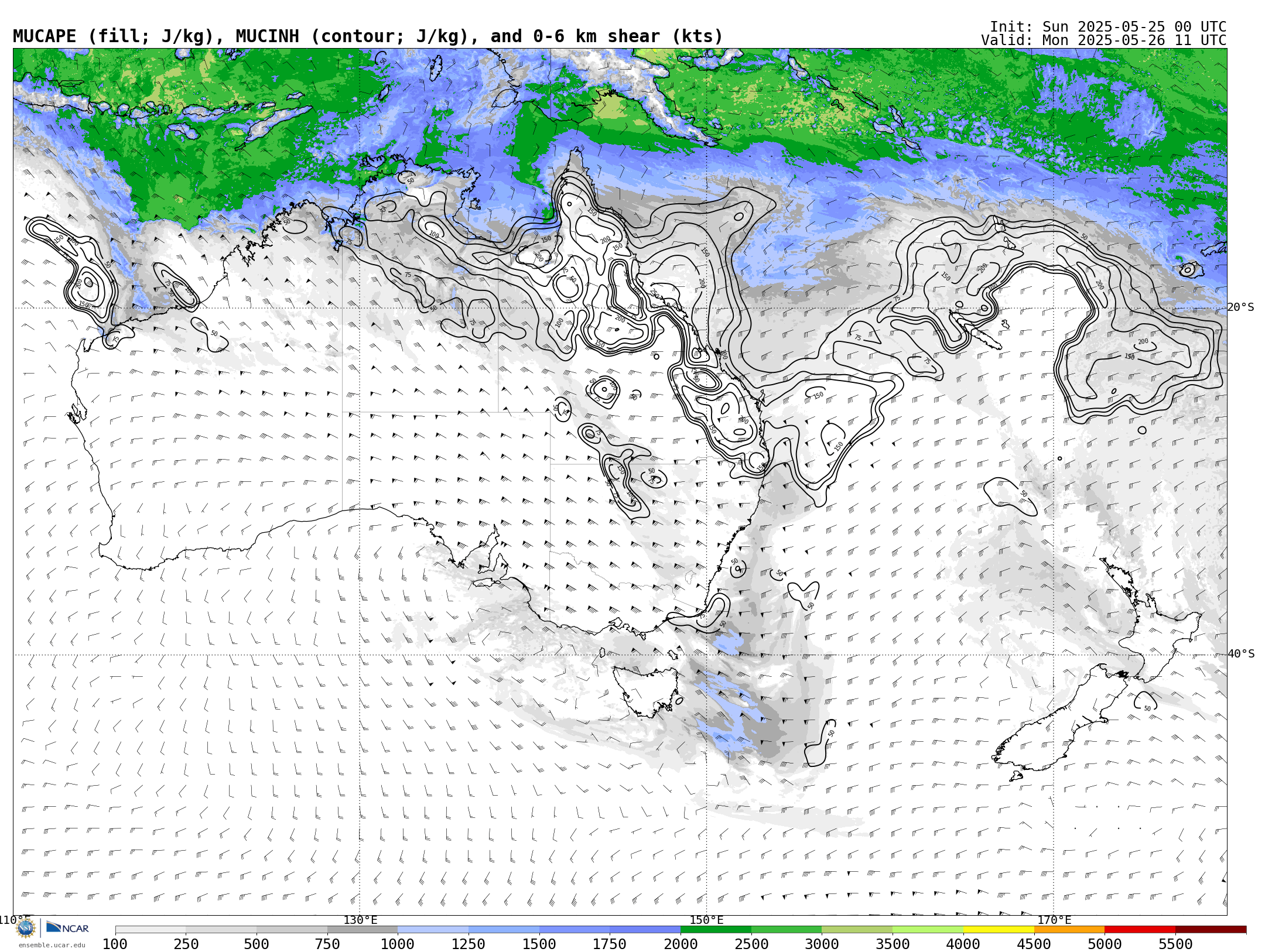The height and width of the screenshot is (952, 1265).
Task: Click the 250 colorbar tick label
Action: pos(186,944)
